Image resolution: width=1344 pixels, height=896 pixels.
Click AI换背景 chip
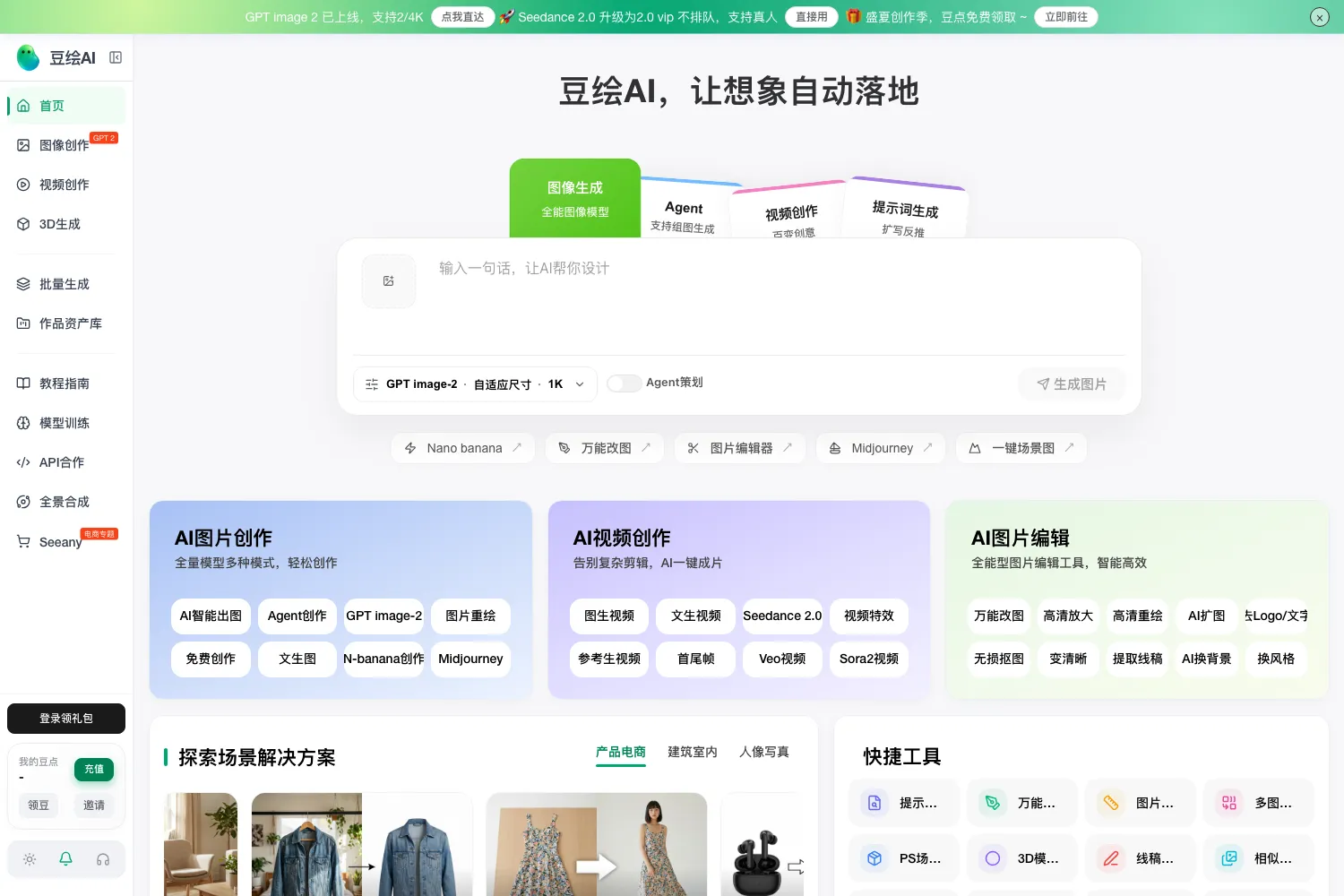click(1206, 659)
